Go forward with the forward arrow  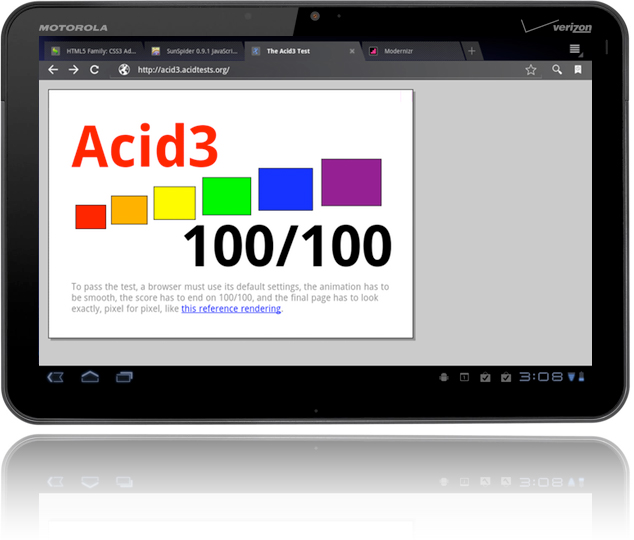(74, 70)
